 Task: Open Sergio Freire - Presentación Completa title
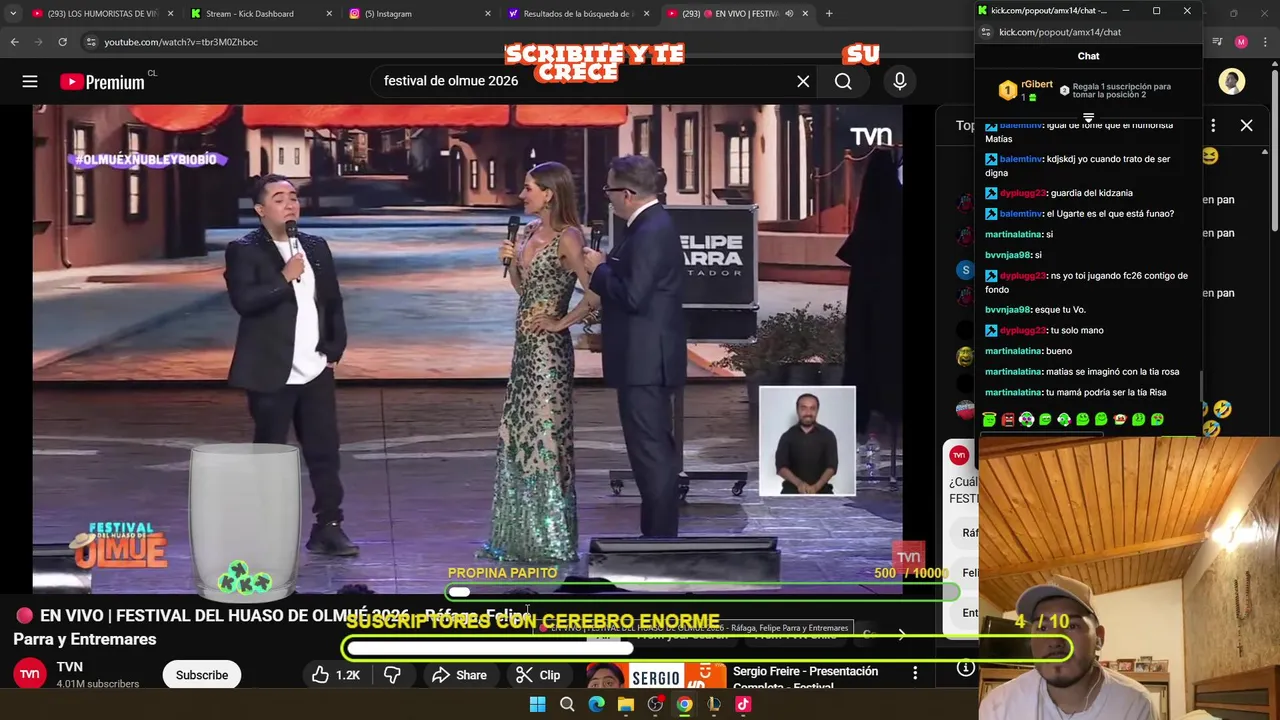[x=805, y=678]
